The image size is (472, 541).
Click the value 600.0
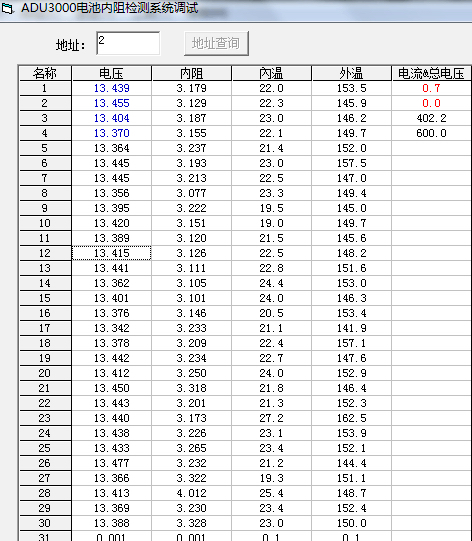coord(431,133)
